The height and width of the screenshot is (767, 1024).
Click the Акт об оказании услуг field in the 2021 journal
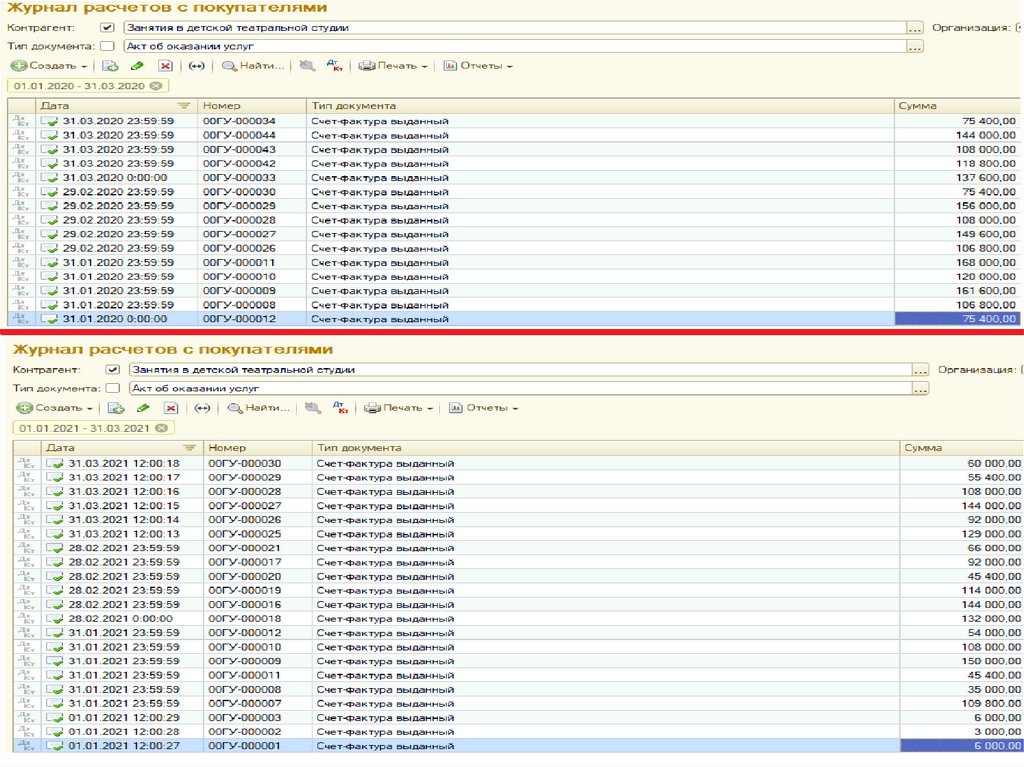pos(520,388)
